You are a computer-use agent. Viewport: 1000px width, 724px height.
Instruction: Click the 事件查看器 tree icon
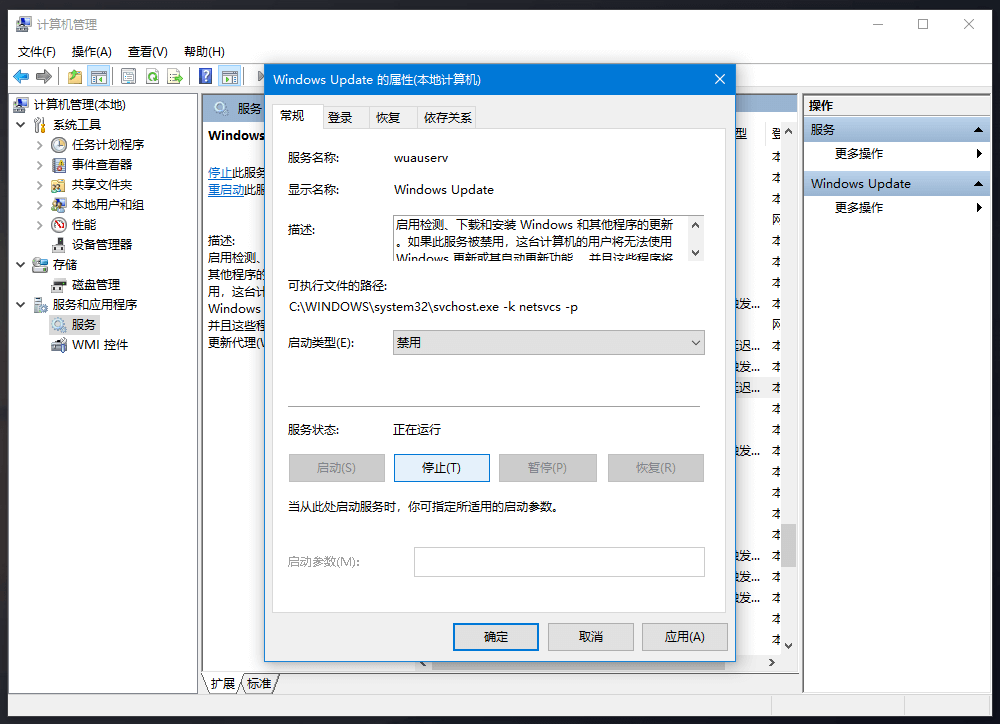click(59, 165)
